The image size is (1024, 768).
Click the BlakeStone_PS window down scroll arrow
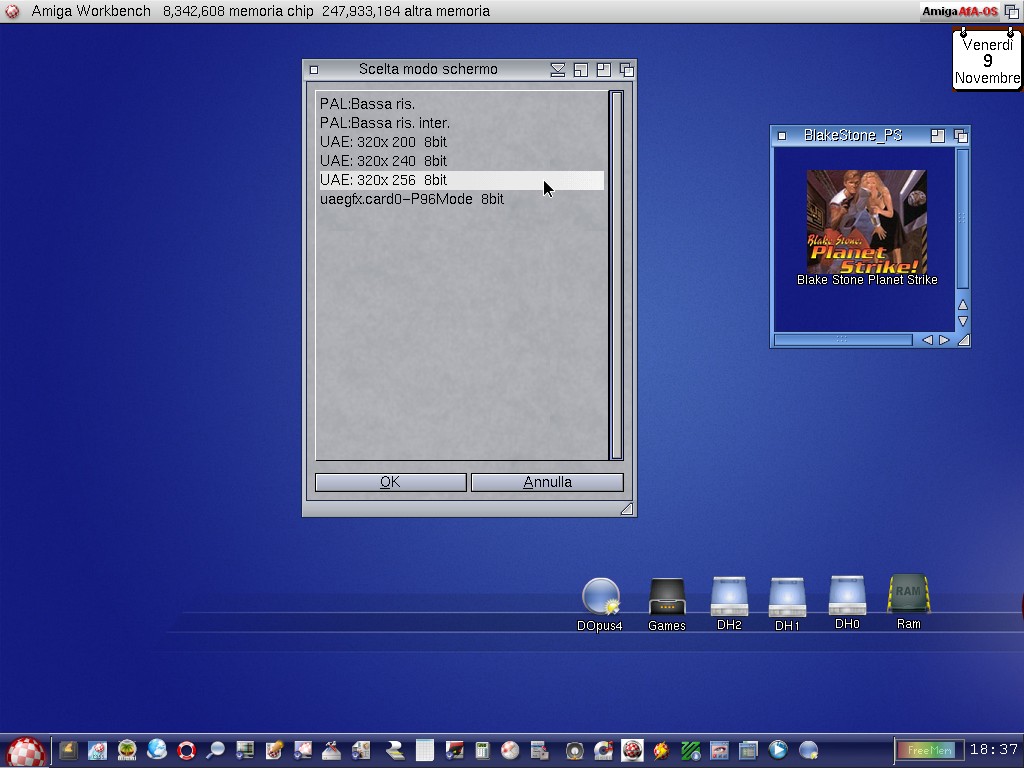[962, 321]
